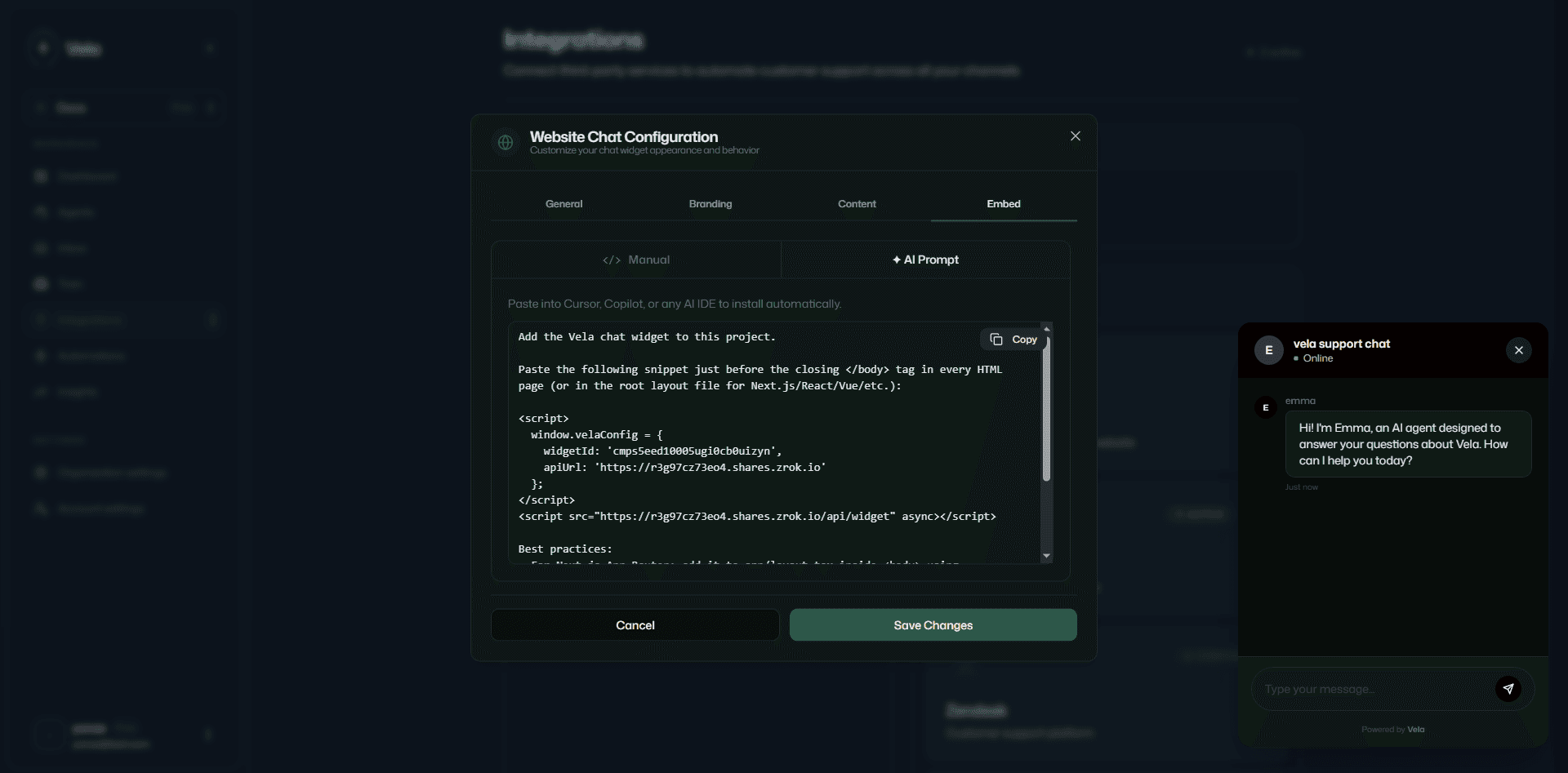Go to the Content tab
1568x773 pixels.
click(x=857, y=204)
